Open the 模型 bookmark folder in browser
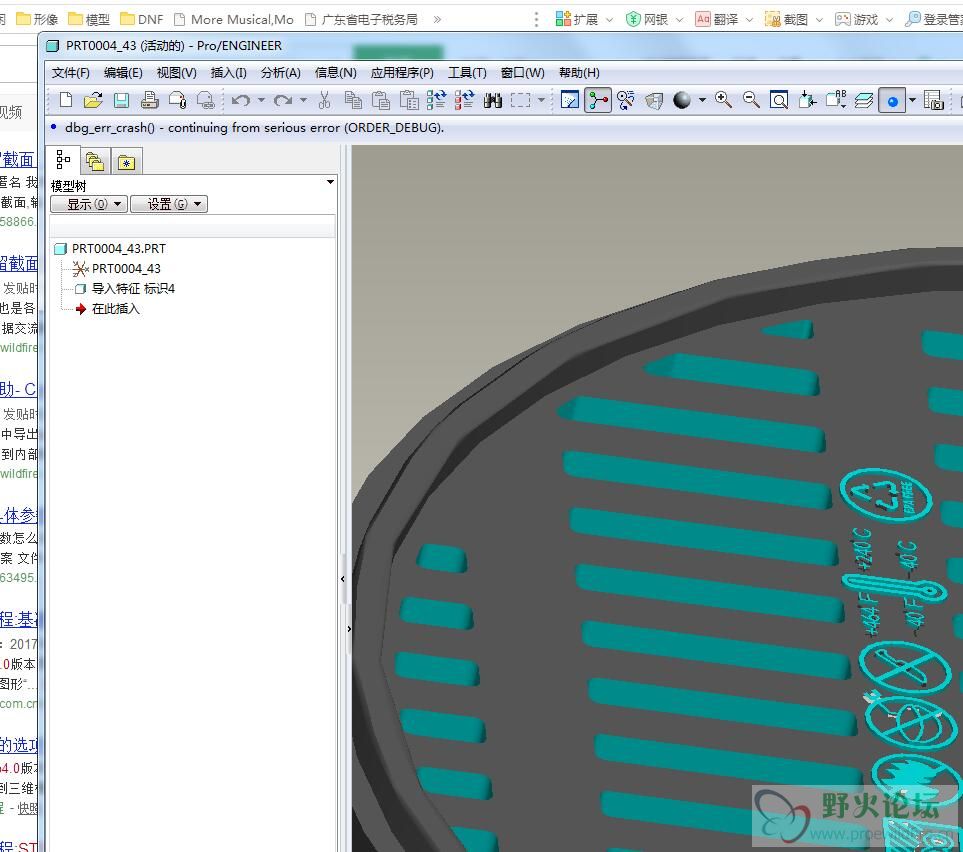 (x=90, y=19)
